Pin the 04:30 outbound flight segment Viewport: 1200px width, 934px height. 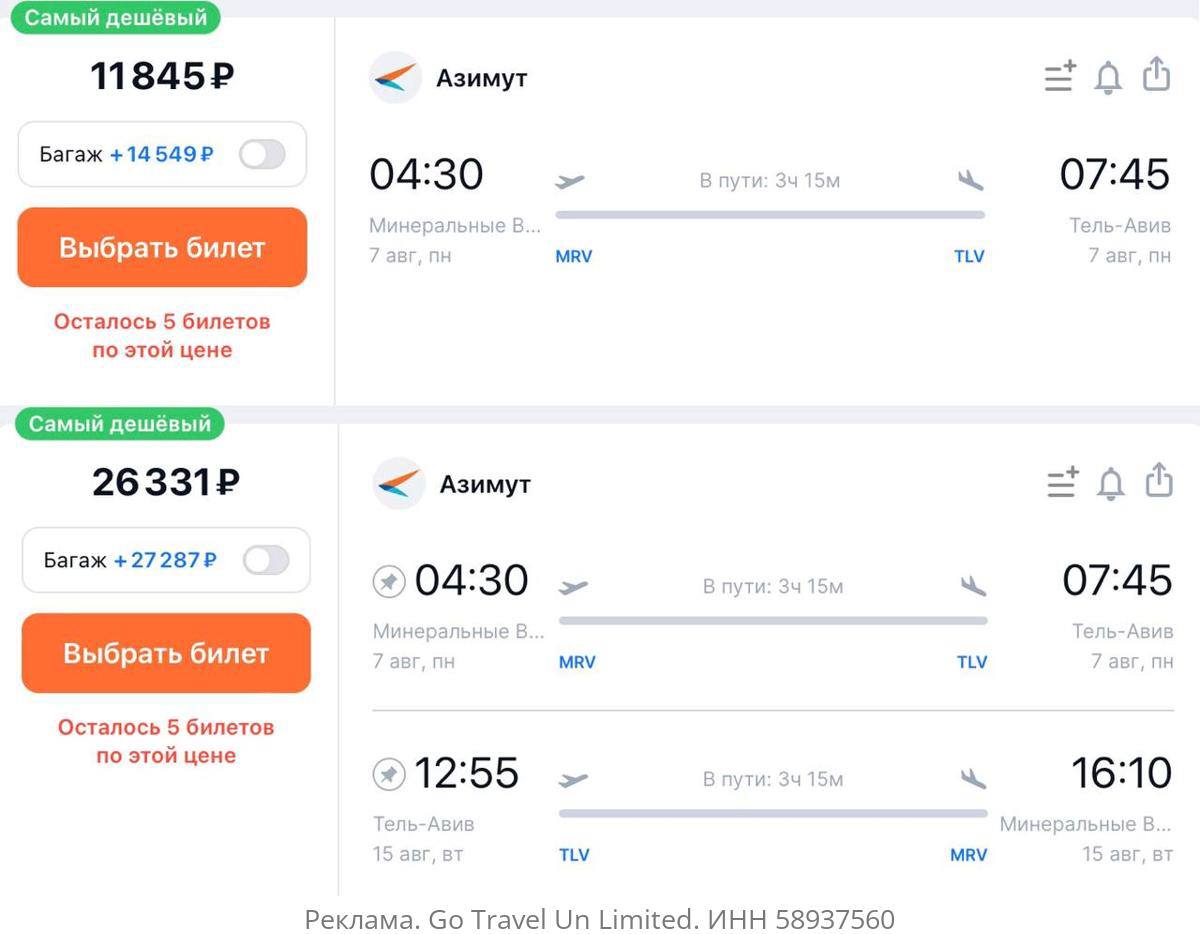[389, 581]
